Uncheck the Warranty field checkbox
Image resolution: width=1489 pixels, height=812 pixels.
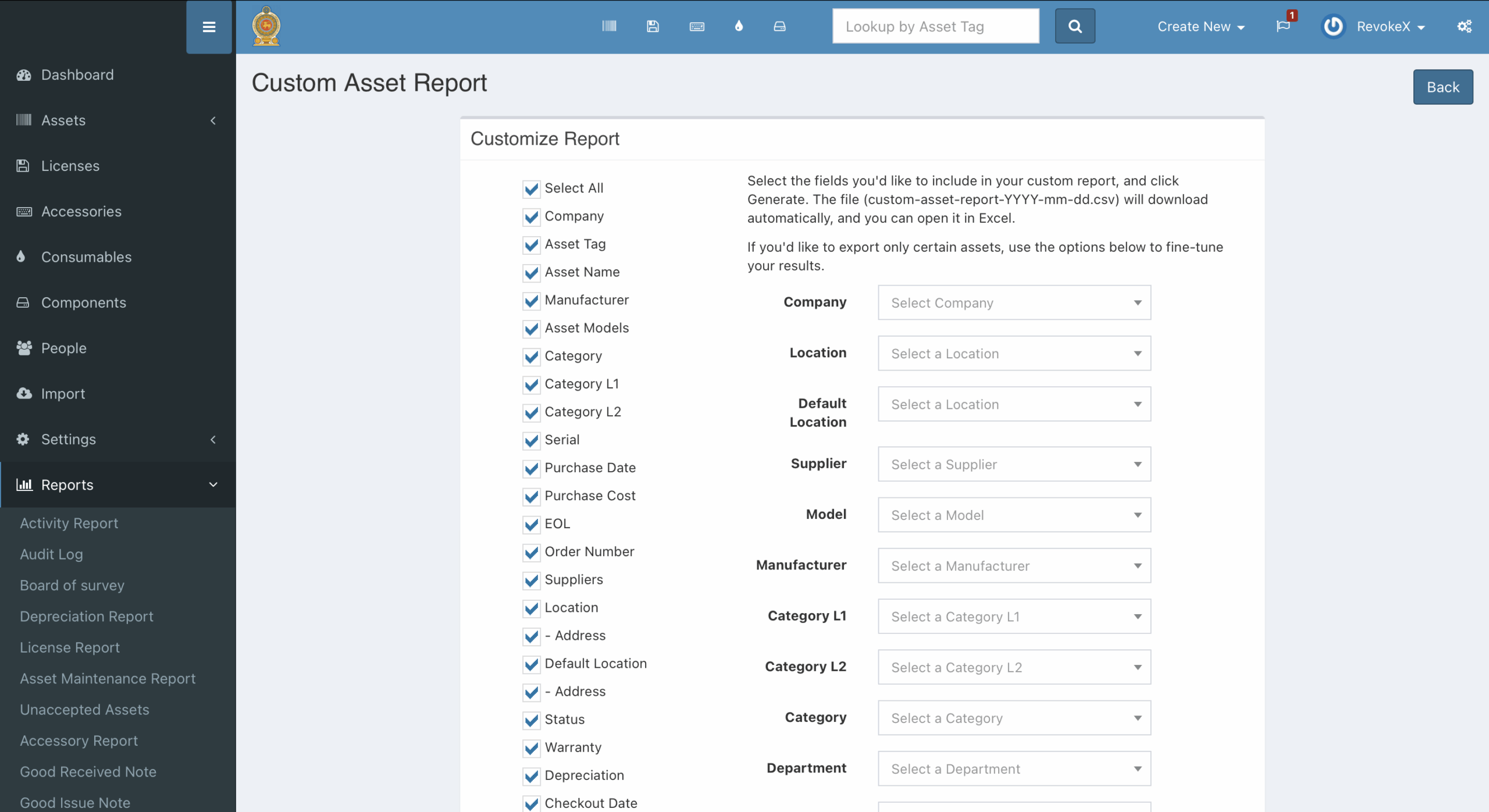pos(531,748)
